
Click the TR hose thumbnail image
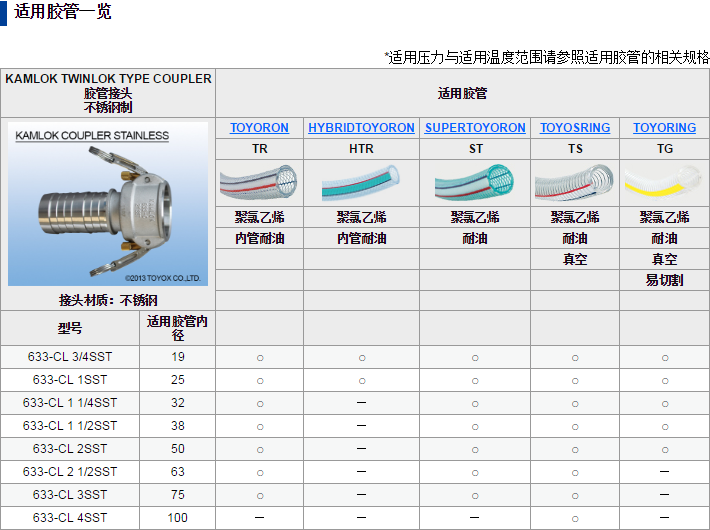pyautogui.click(x=259, y=183)
